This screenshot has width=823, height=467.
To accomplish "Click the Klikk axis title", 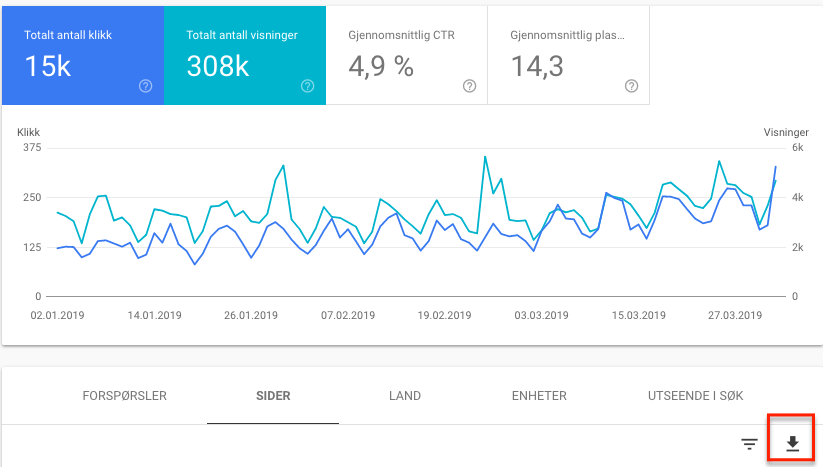I will point(28,132).
